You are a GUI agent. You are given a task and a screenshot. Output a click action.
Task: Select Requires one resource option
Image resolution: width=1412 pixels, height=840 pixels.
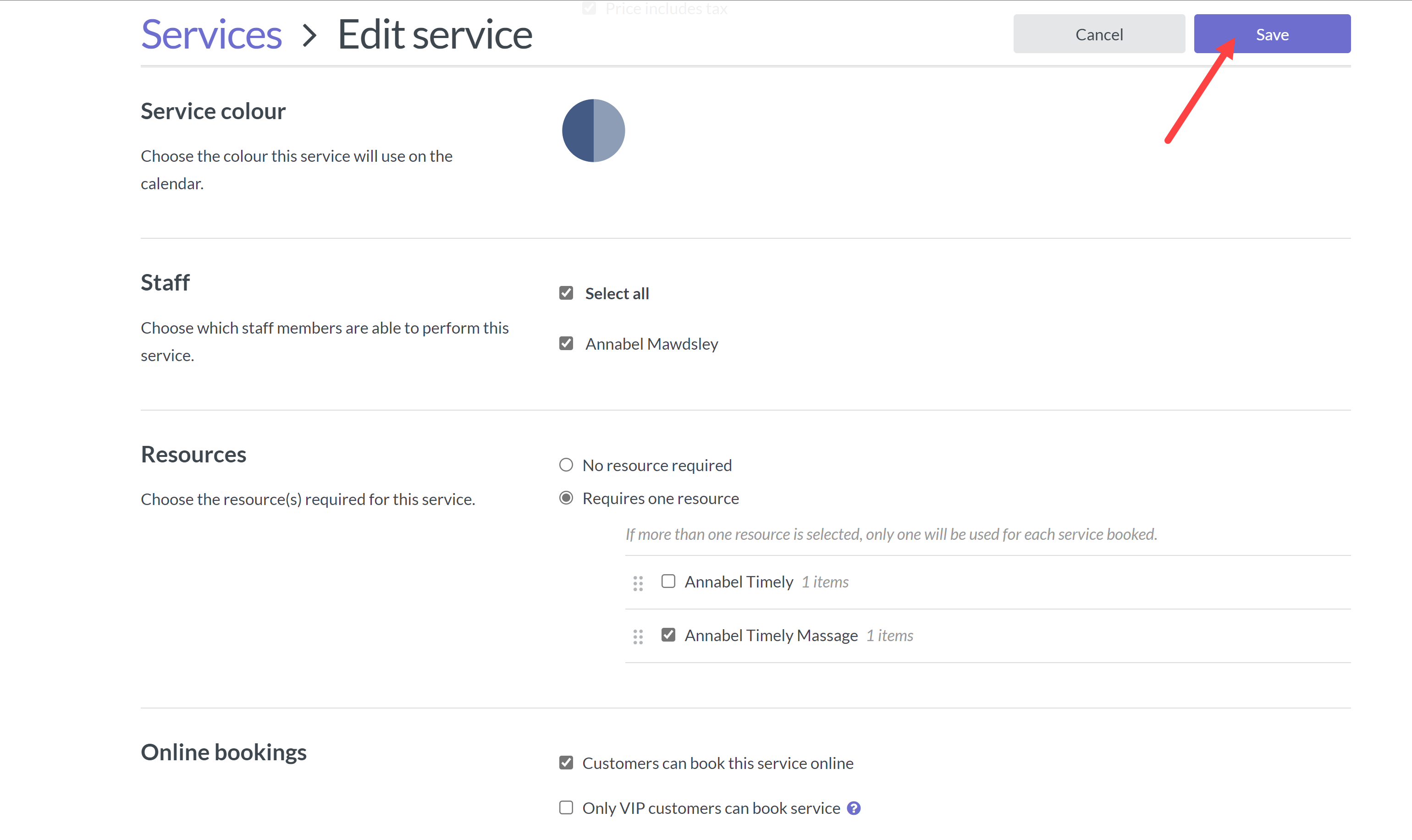566,498
